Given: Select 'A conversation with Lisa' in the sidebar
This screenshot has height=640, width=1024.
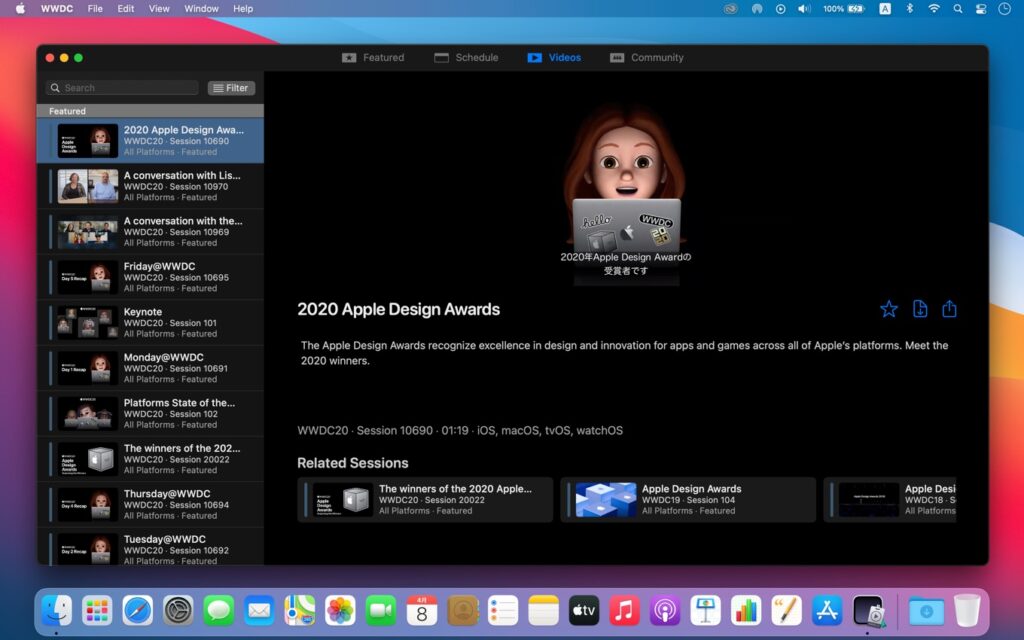Looking at the screenshot, I should pyautogui.click(x=150, y=186).
